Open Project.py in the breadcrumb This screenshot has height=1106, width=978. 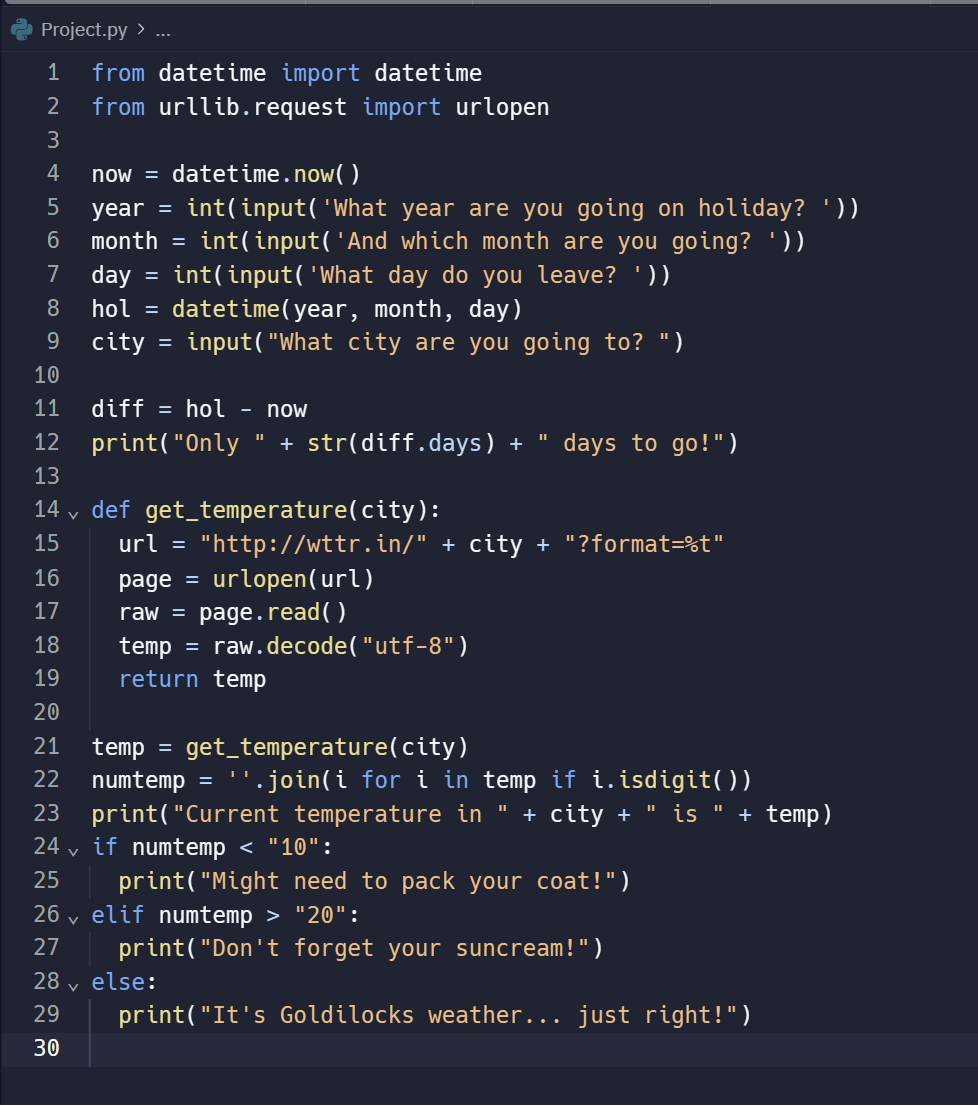click(84, 30)
